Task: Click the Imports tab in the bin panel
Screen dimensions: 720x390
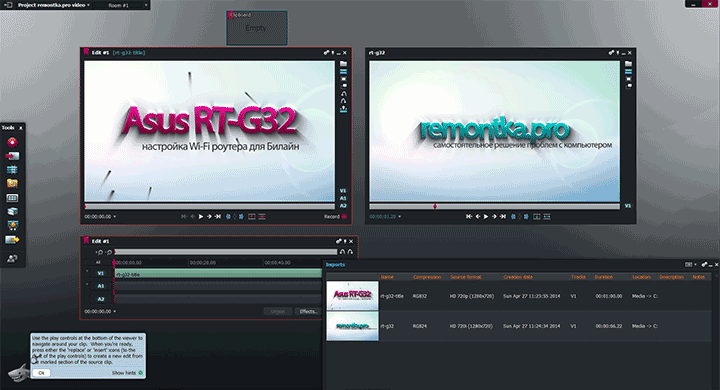Action: click(x=335, y=265)
